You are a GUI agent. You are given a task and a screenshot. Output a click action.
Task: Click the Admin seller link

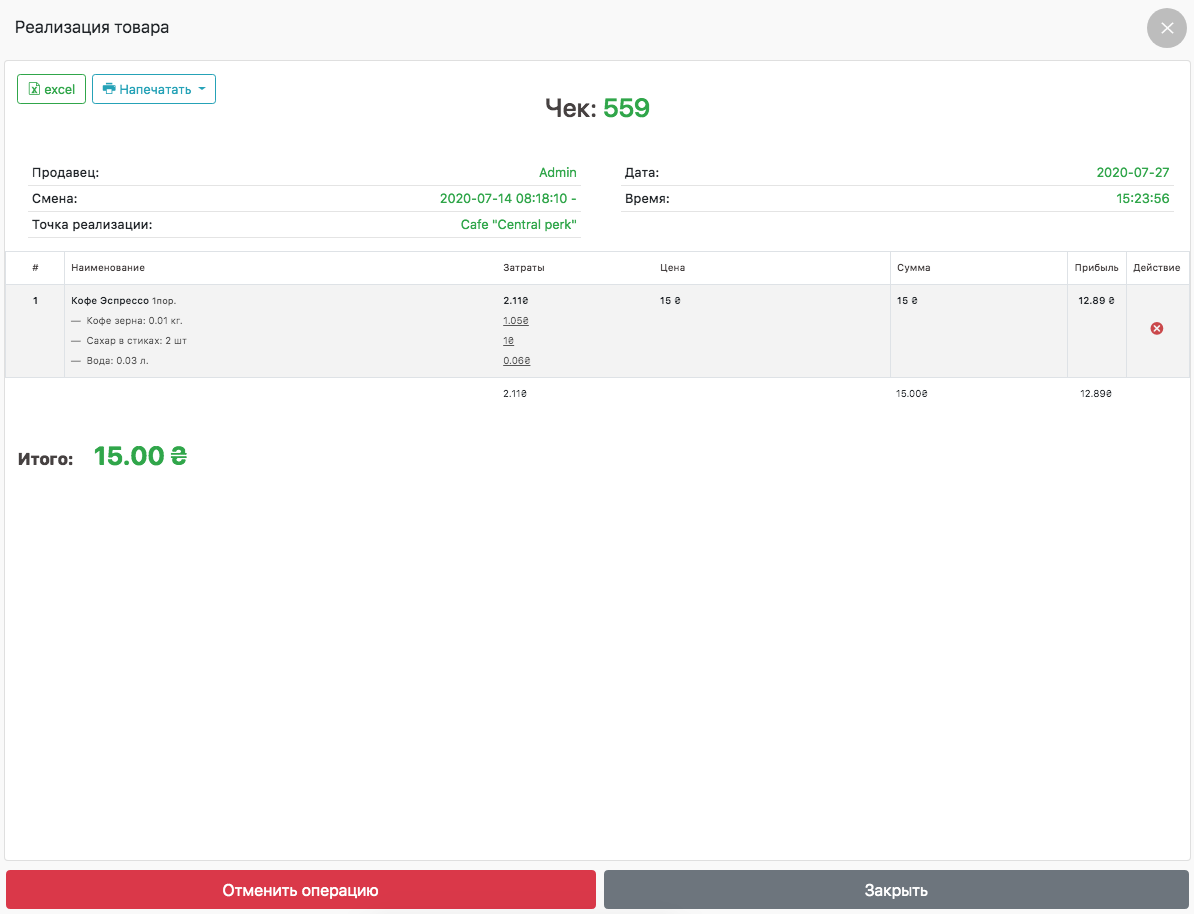click(557, 172)
